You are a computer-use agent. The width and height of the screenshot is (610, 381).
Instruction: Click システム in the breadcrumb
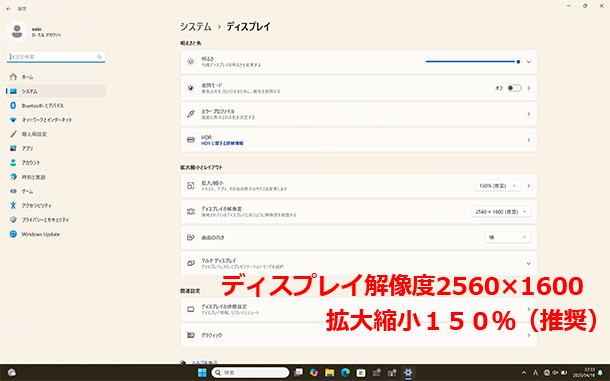click(x=196, y=27)
